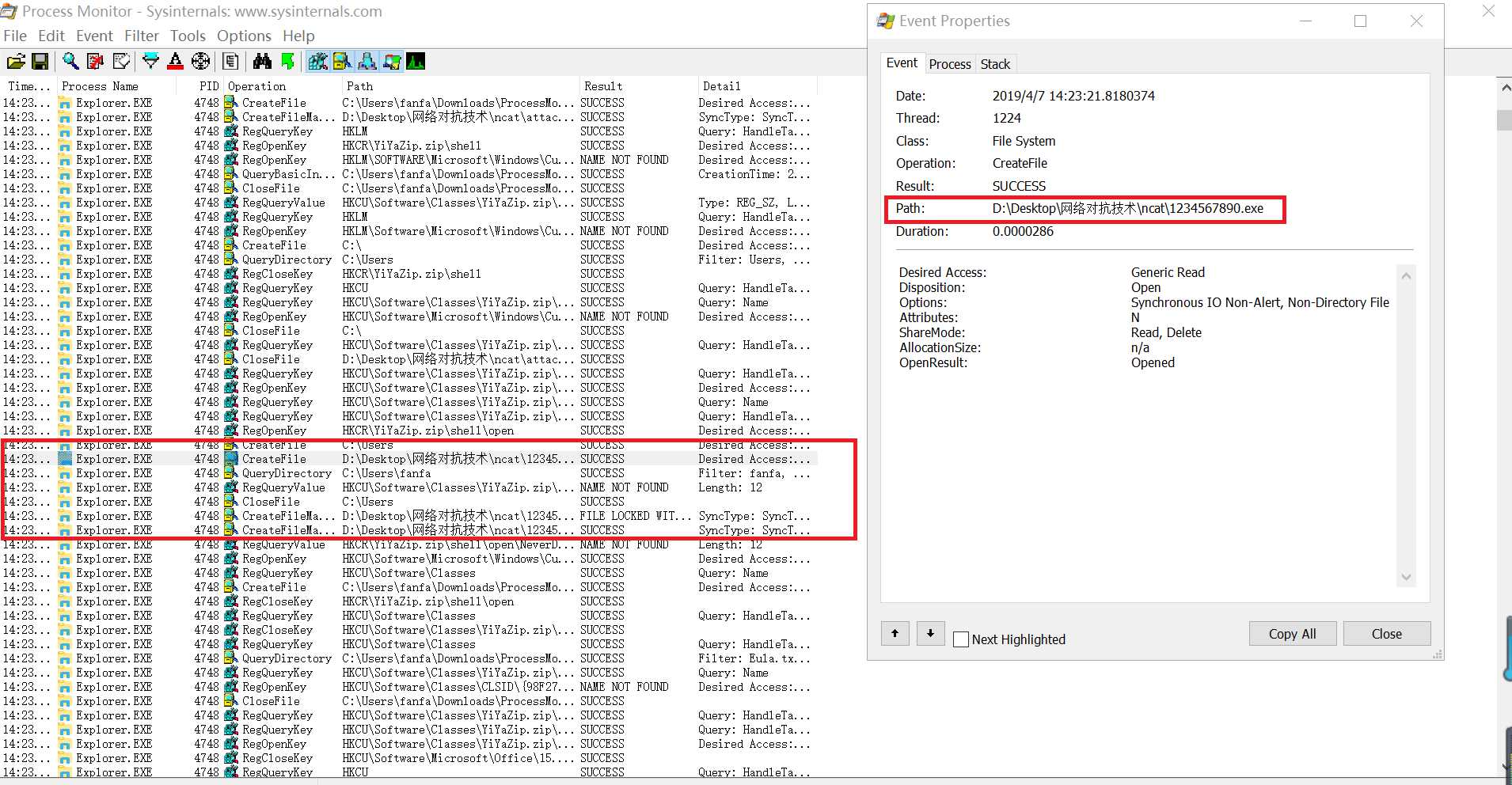Click the green Jump To Object icon
Image resolution: width=1512 pixels, height=785 pixels.
pyautogui.click(x=288, y=61)
